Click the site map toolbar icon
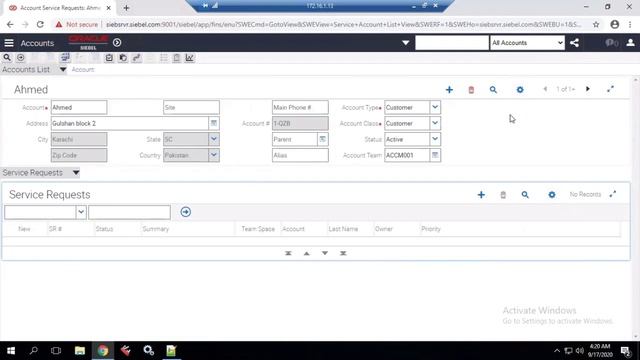This screenshot has height=360, width=640. coord(65,58)
